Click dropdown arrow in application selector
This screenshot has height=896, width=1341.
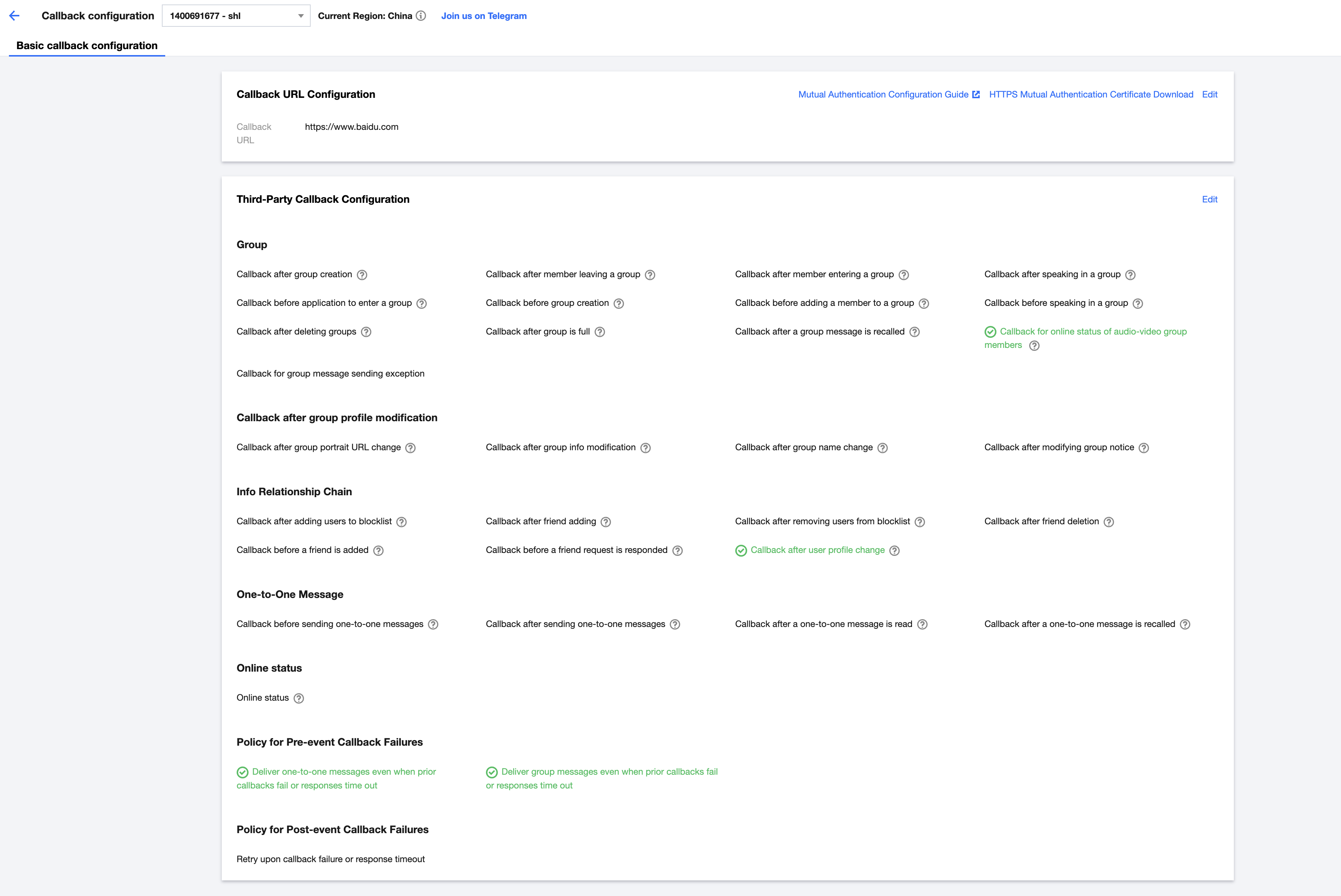coord(301,16)
